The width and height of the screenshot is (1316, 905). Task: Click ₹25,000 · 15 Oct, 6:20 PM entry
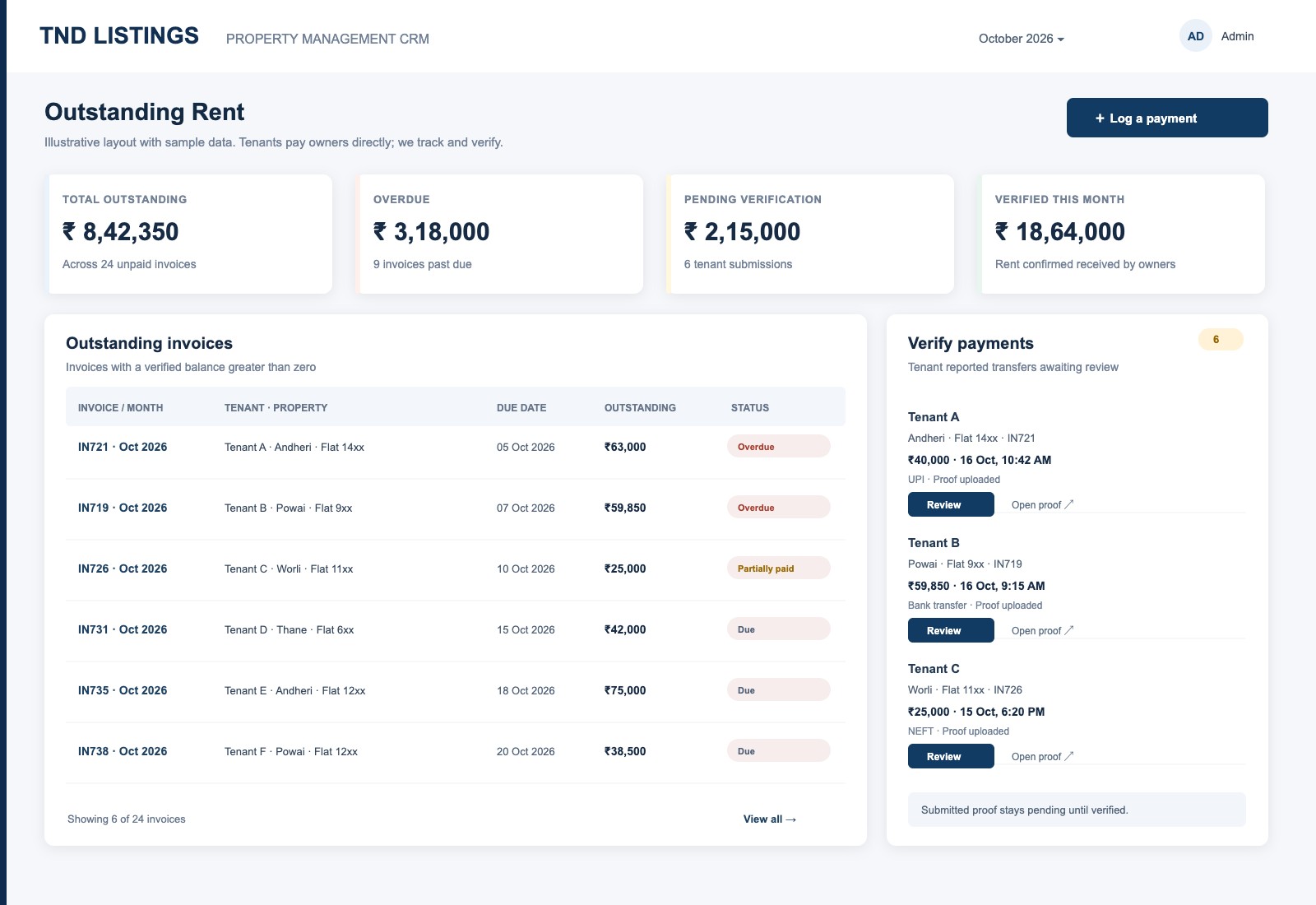coord(976,712)
